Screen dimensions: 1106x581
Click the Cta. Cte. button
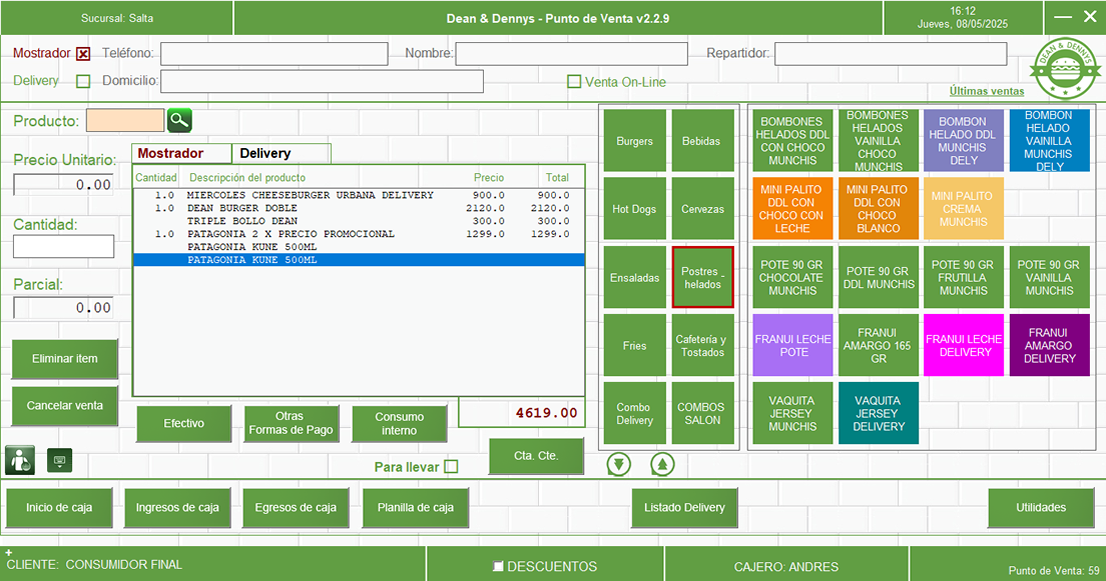coord(536,455)
